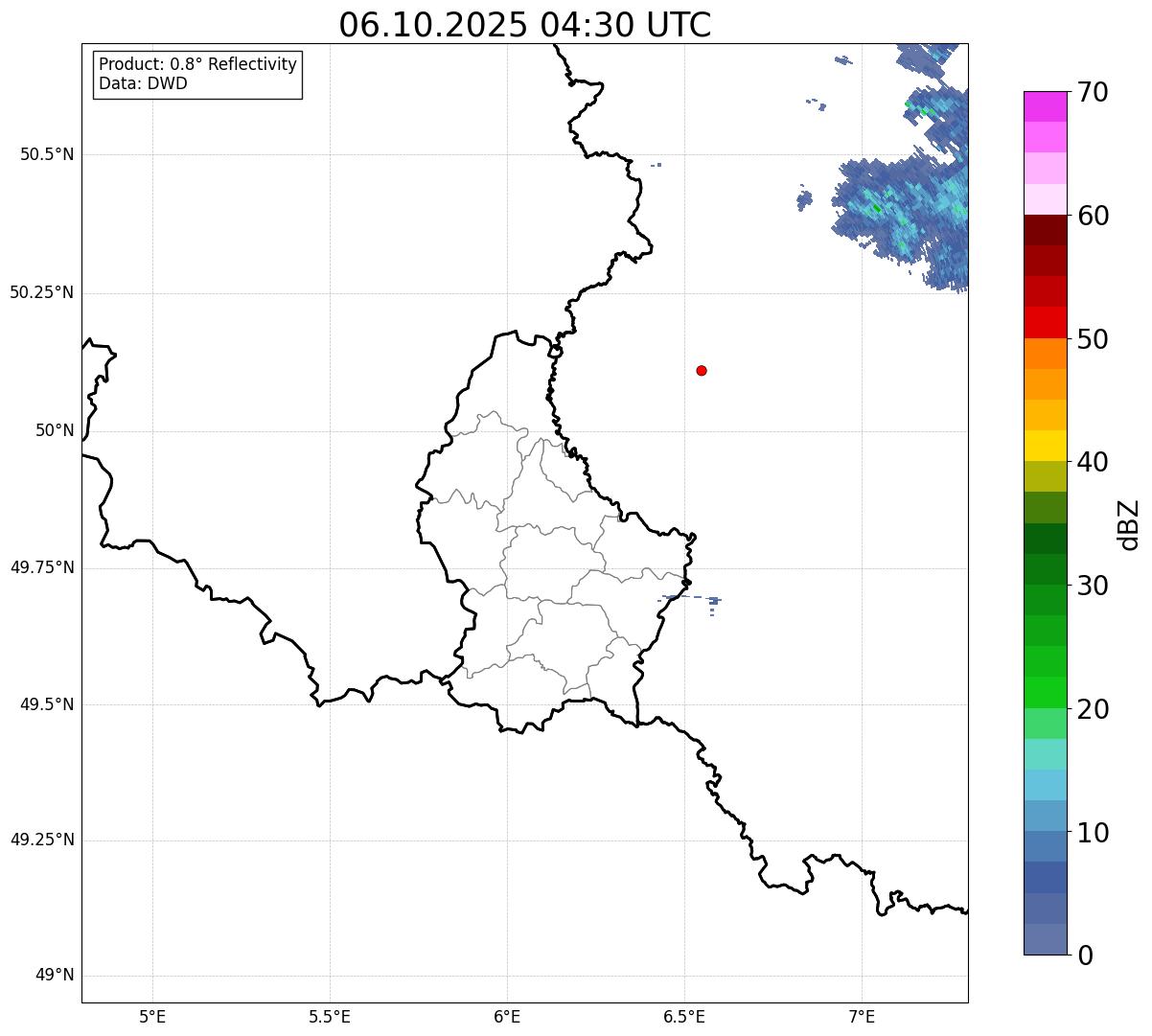The height and width of the screenshot is (1036, 1152).
Task: Select the 'Product: 0.8° Reflectivity' label
Action: point(198,64)
